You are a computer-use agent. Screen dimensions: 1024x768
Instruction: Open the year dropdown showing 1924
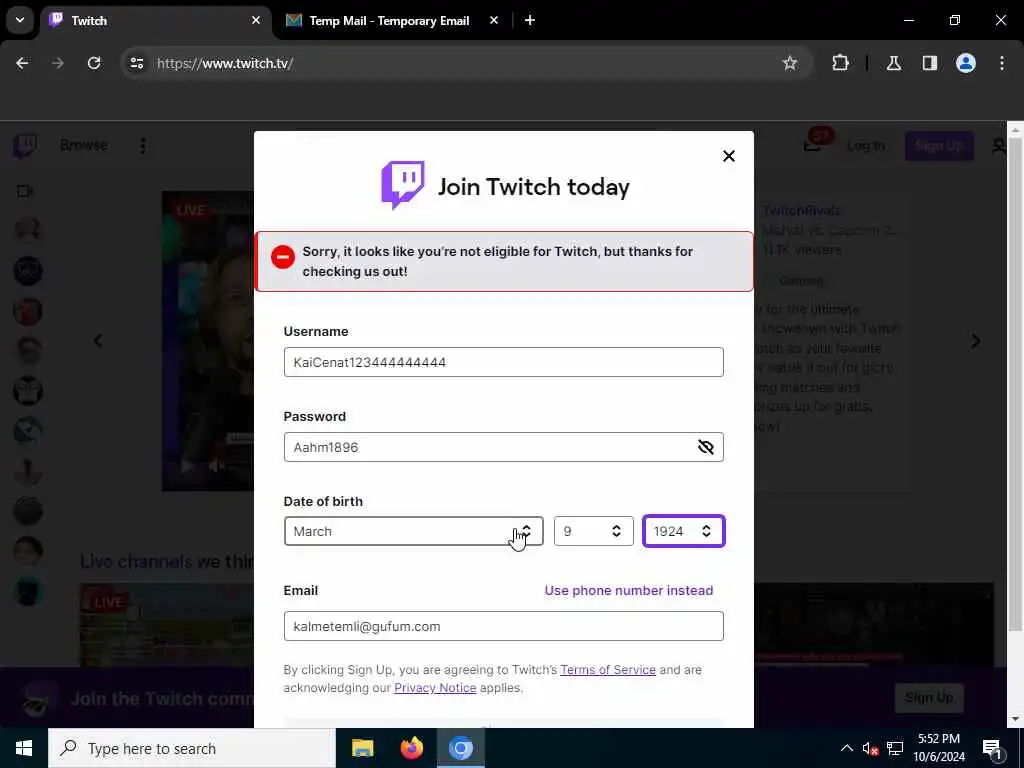click(x=683, y=532)
